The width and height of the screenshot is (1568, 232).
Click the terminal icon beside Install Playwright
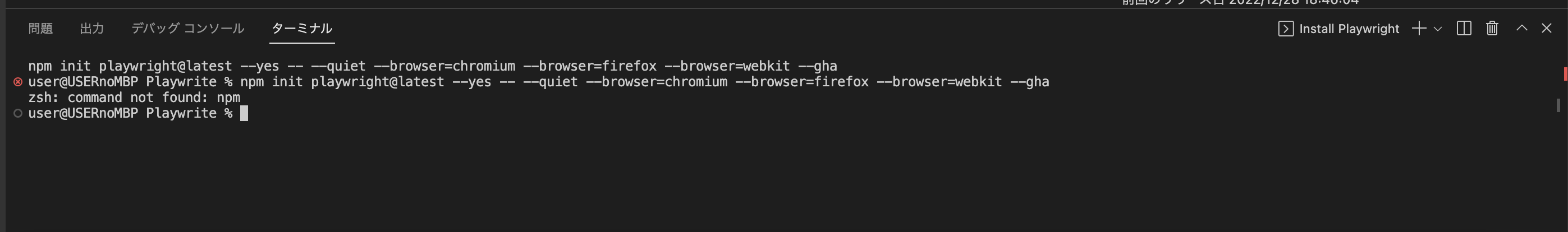(1286, 29)
